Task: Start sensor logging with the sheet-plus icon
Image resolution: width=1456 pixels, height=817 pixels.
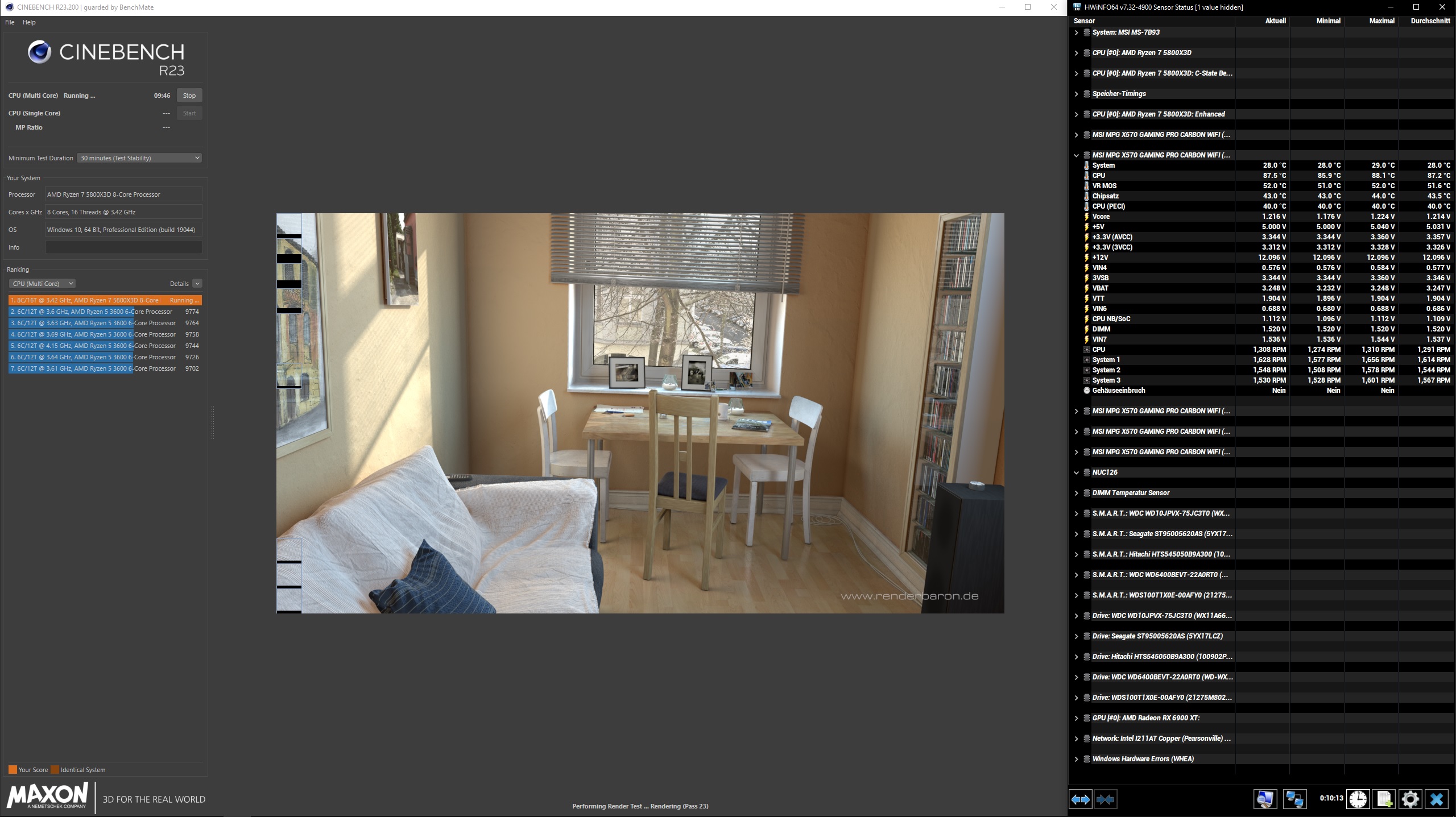Action: point(1384,799)
